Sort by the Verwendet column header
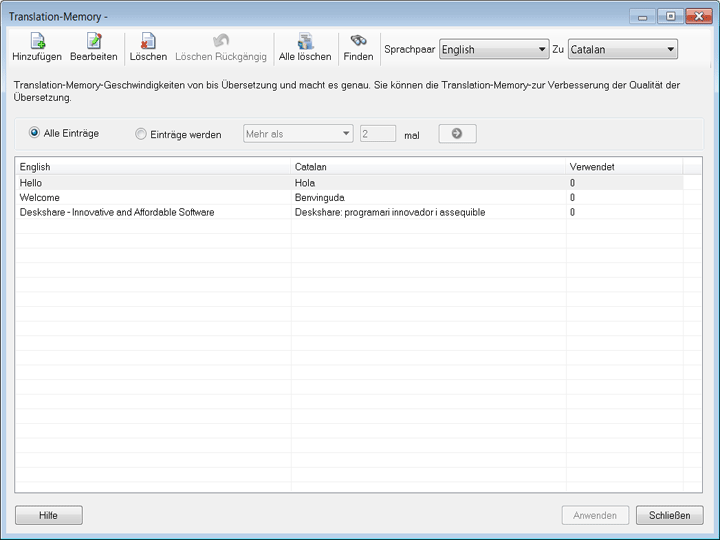The height and width of the screenshot is (540, 720). tap(624, 167)
